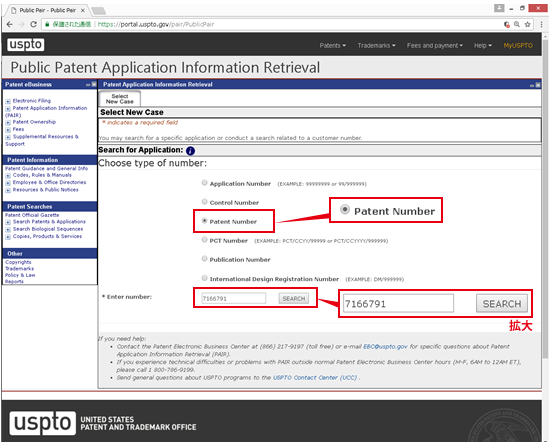
Task: Select the Application Number radio button
Action: click(x=204, y=183)
